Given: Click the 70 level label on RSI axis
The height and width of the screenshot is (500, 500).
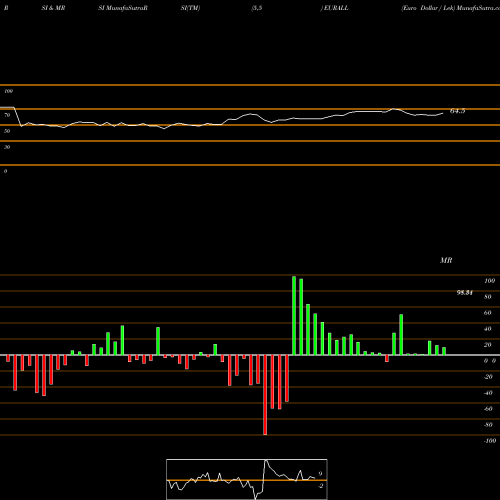Looking at the screenshot, I should (x=7, y=115).
